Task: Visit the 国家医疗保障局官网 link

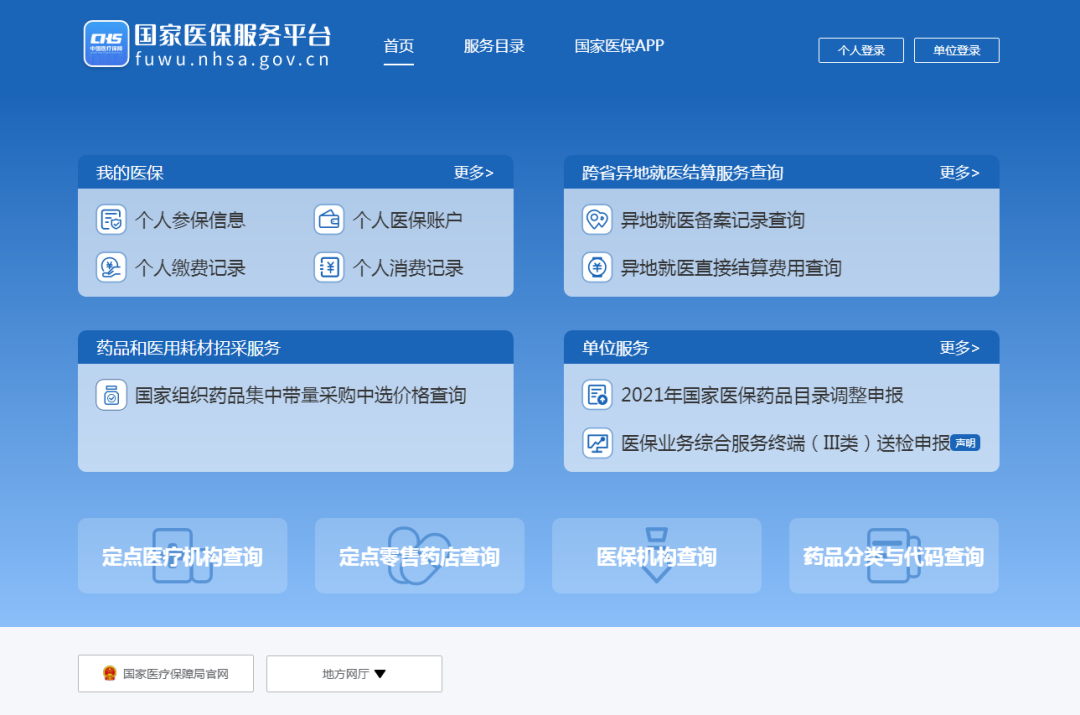Action: [166, 674]
